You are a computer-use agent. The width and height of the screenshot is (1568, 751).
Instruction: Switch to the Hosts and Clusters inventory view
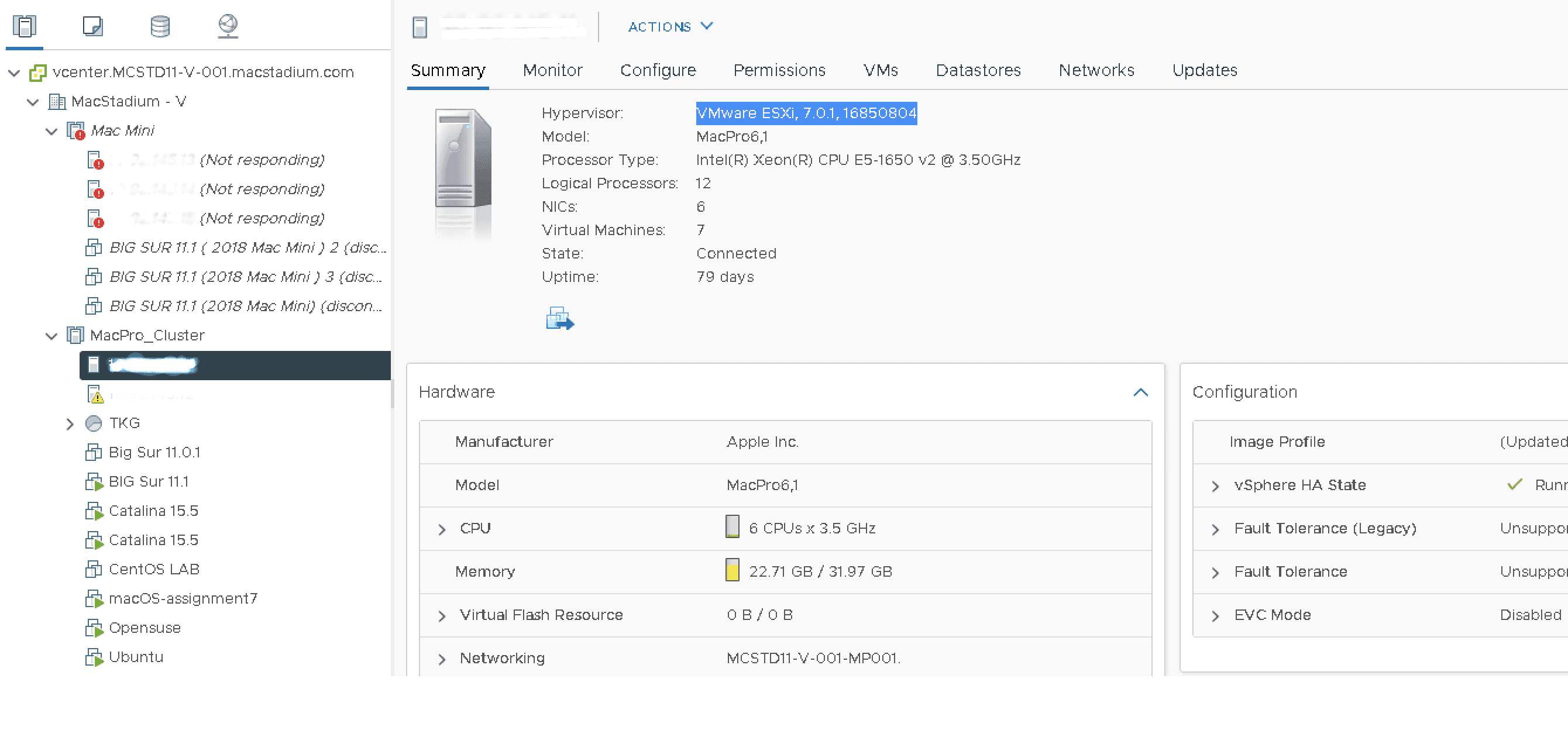click(x=25, y=26)
